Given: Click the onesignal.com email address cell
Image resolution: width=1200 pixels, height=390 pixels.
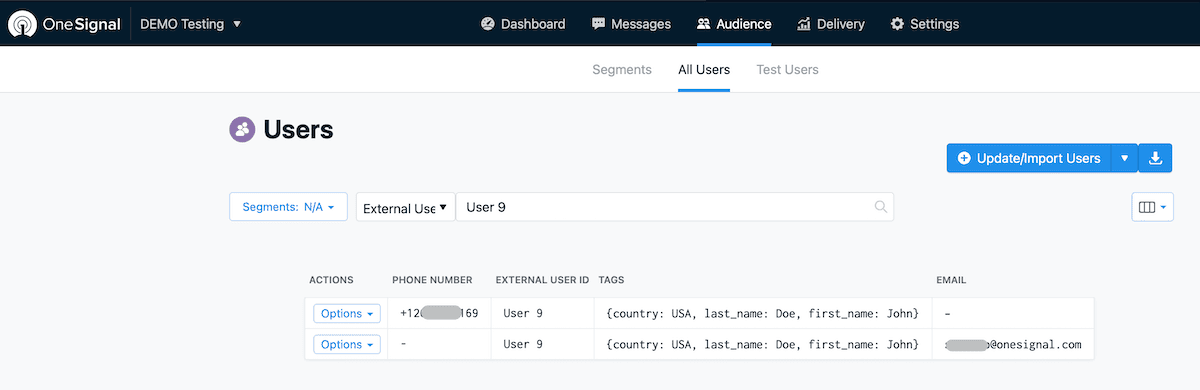Looking at the screenshot, I should pyautogui.click(x=1013, y=344).
